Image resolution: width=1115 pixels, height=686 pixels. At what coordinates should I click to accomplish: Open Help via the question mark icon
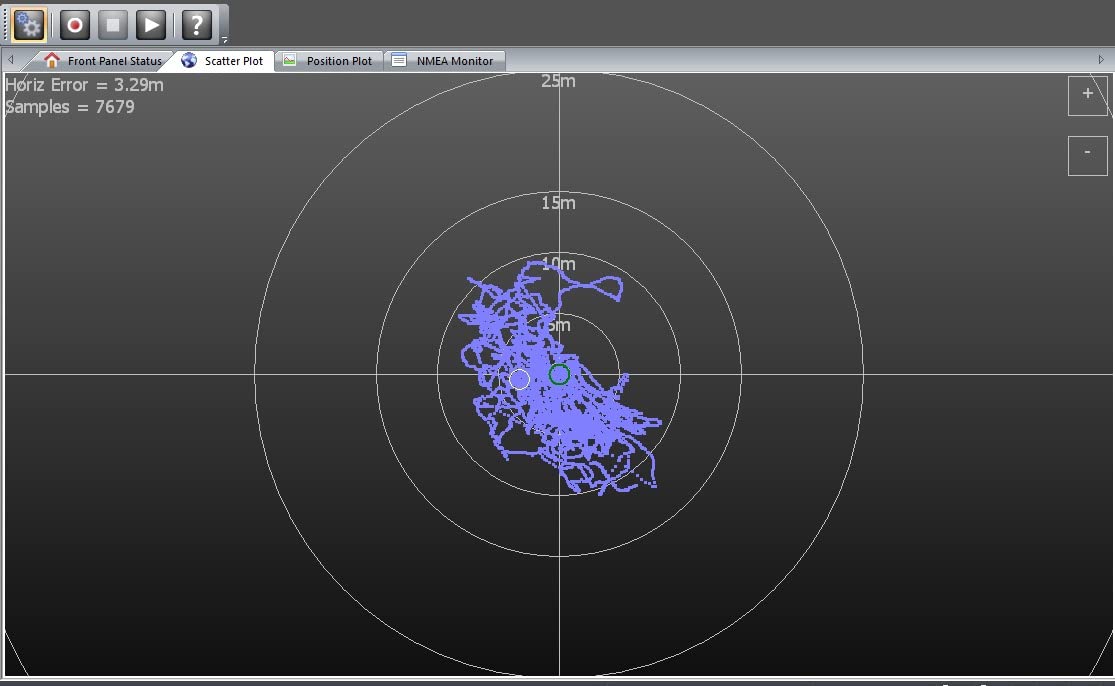coord(196,24)
